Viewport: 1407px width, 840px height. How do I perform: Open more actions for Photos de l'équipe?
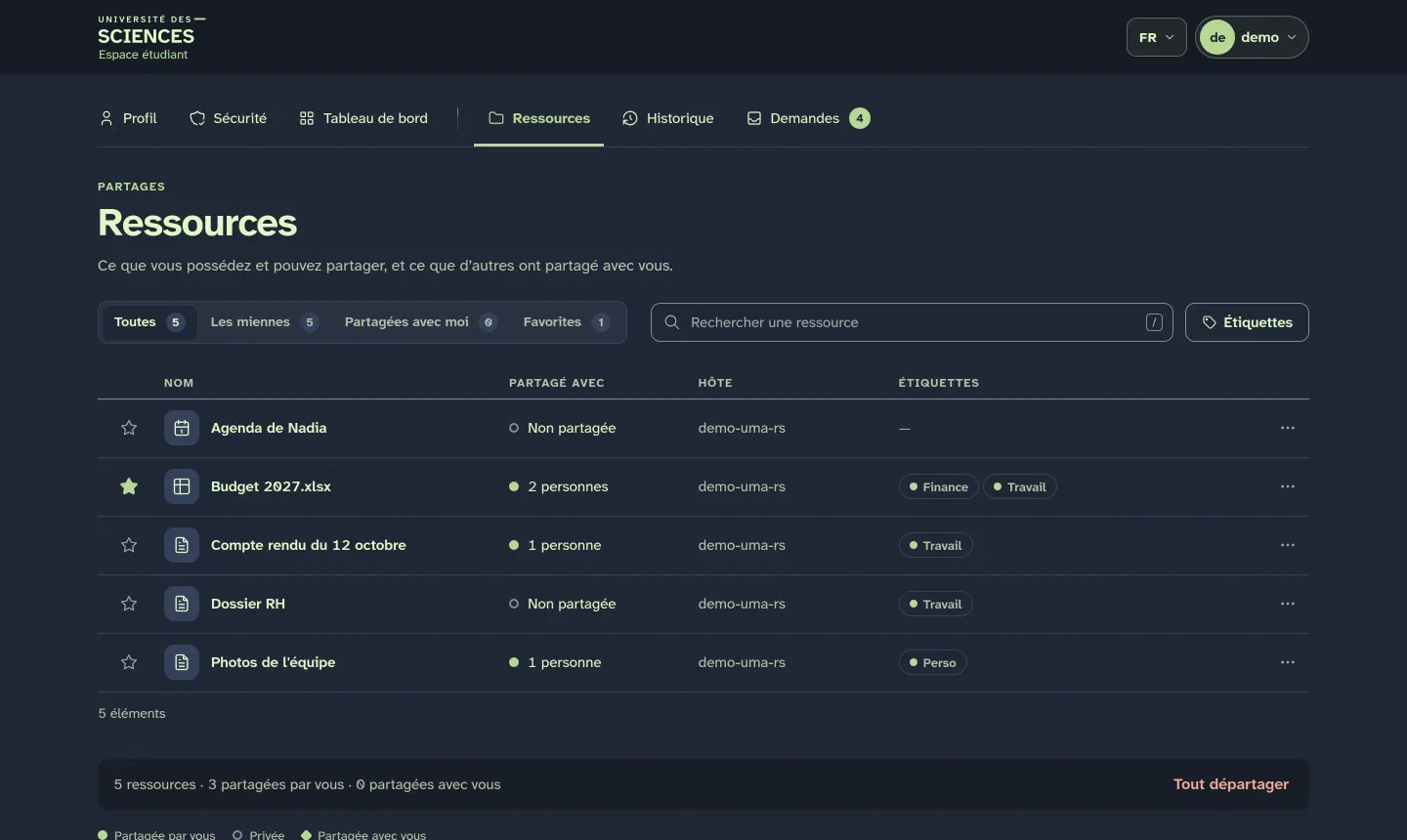[1288, 662]
